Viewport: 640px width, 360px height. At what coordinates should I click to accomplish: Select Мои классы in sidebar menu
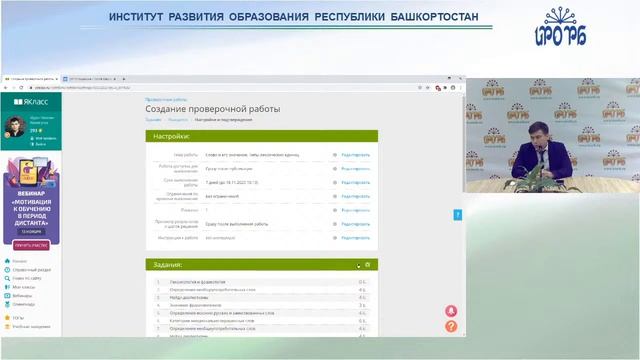(24, 287)
